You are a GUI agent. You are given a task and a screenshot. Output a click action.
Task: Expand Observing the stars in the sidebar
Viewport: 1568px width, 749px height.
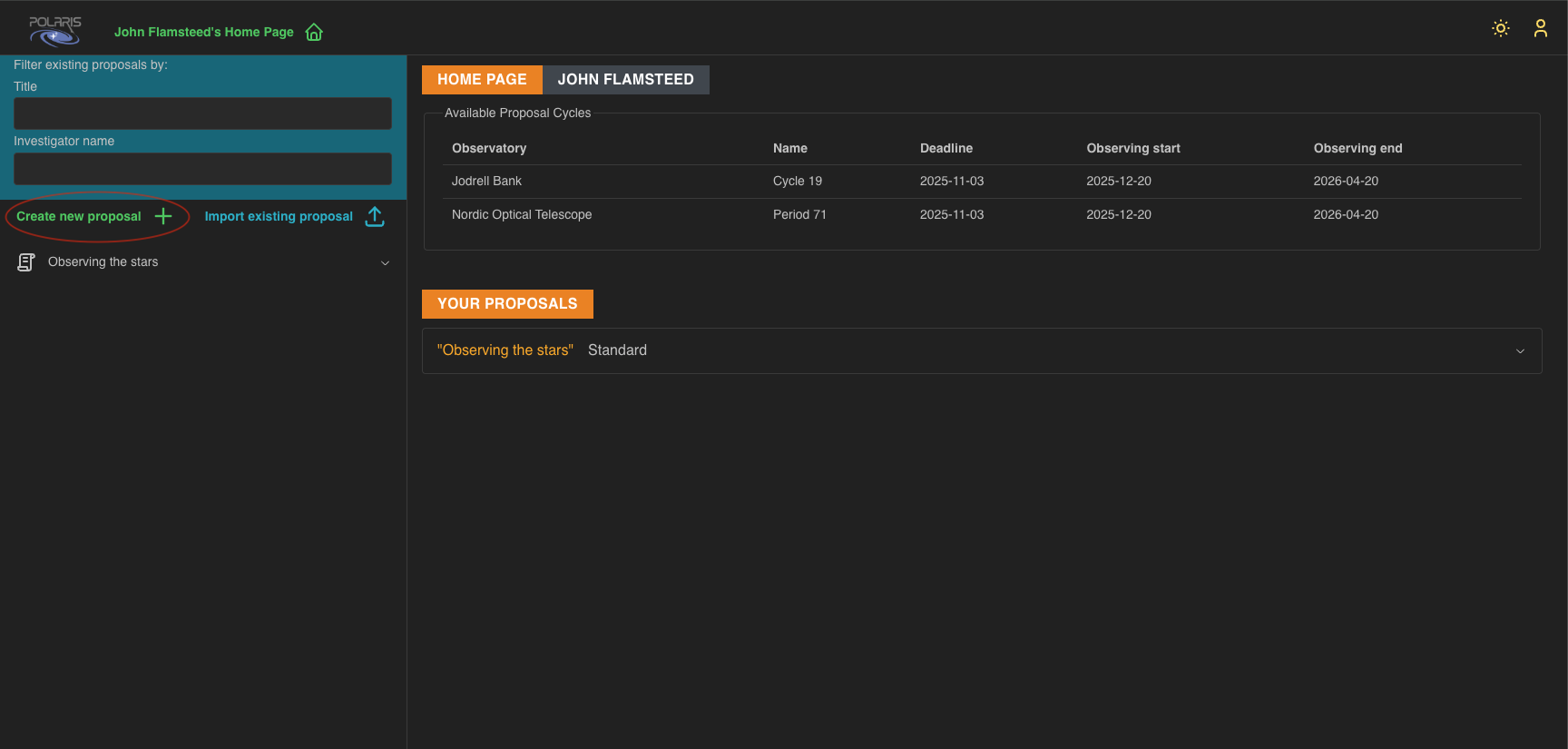coord(385,263)
